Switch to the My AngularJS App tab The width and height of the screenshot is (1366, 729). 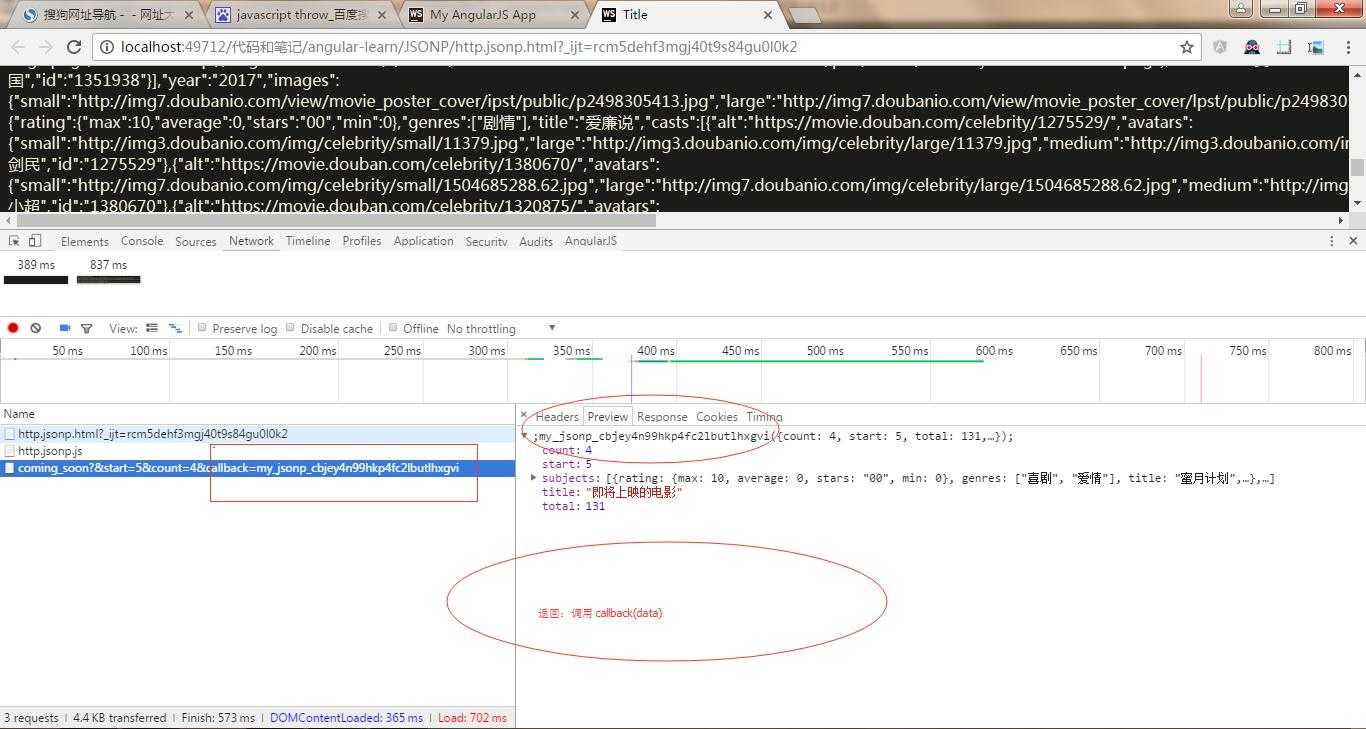pyautogui.click(x=495, y=15)
